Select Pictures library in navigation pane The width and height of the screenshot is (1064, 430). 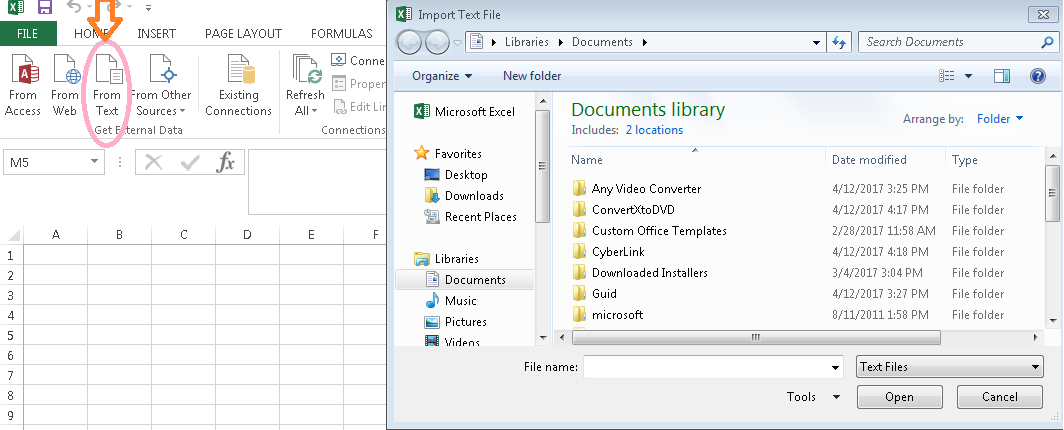[x=456, y=321]
